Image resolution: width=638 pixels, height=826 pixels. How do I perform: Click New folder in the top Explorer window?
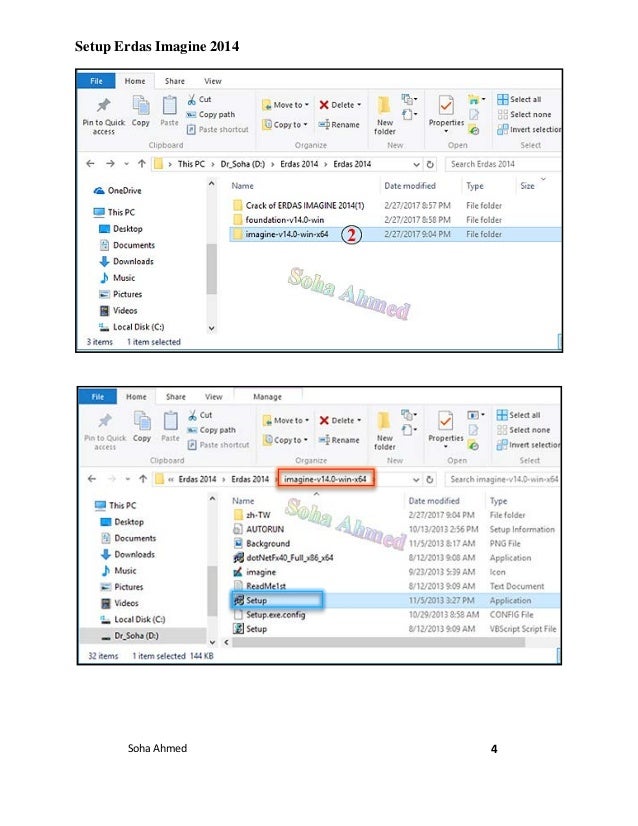385,115
